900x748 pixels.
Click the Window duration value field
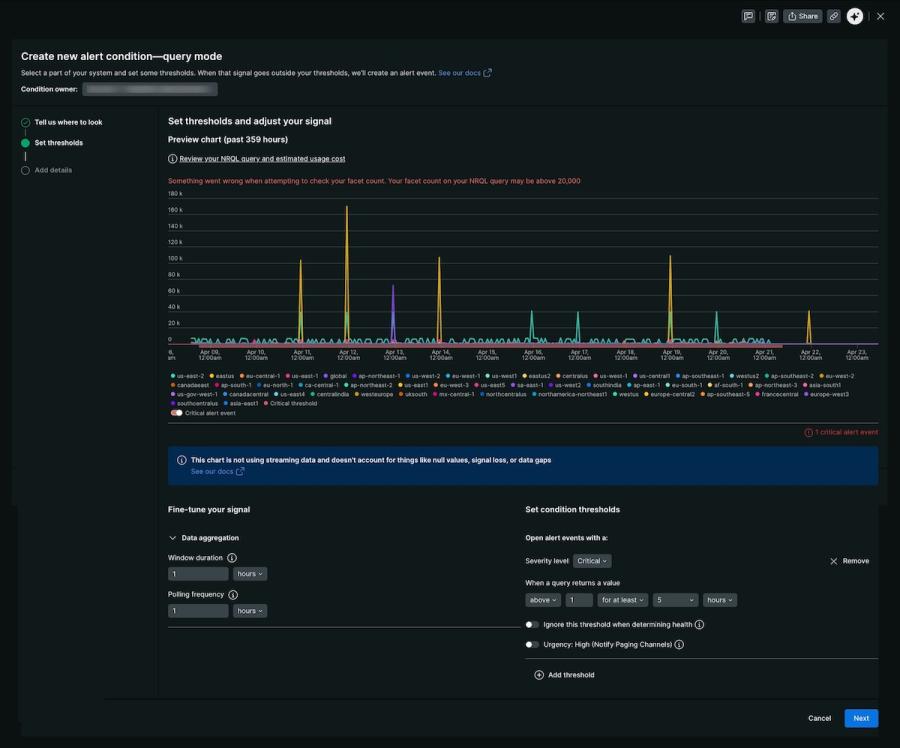click(198, 574)
